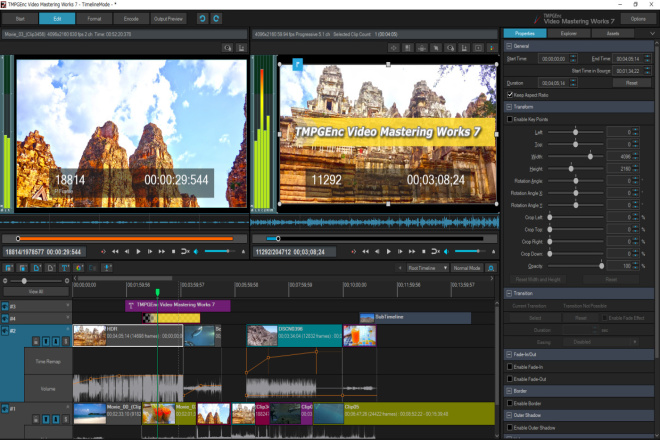Click the redo arrow in the top toolbar
660x440 pixels.
pyautogui.click(x=216, y=19)
